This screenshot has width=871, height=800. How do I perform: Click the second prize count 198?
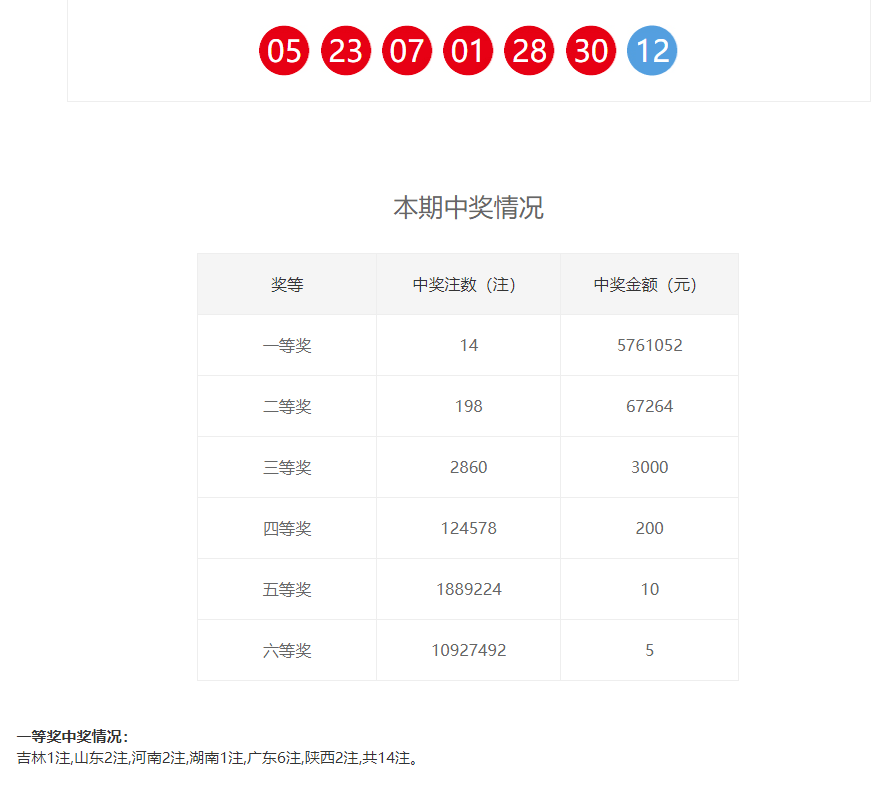(469, 406)
